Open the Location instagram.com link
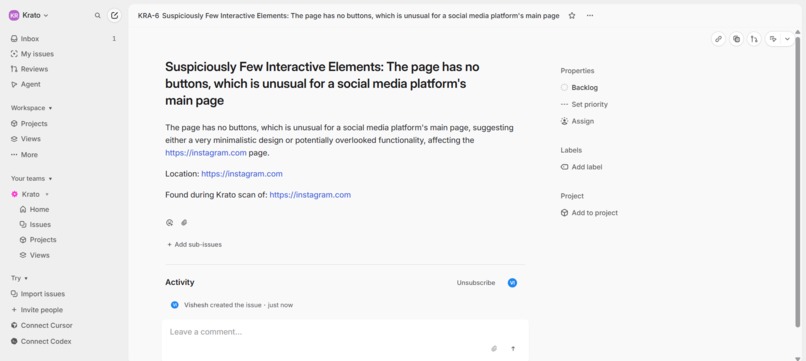This screenshot has height=361, width=806. point(242,174)
